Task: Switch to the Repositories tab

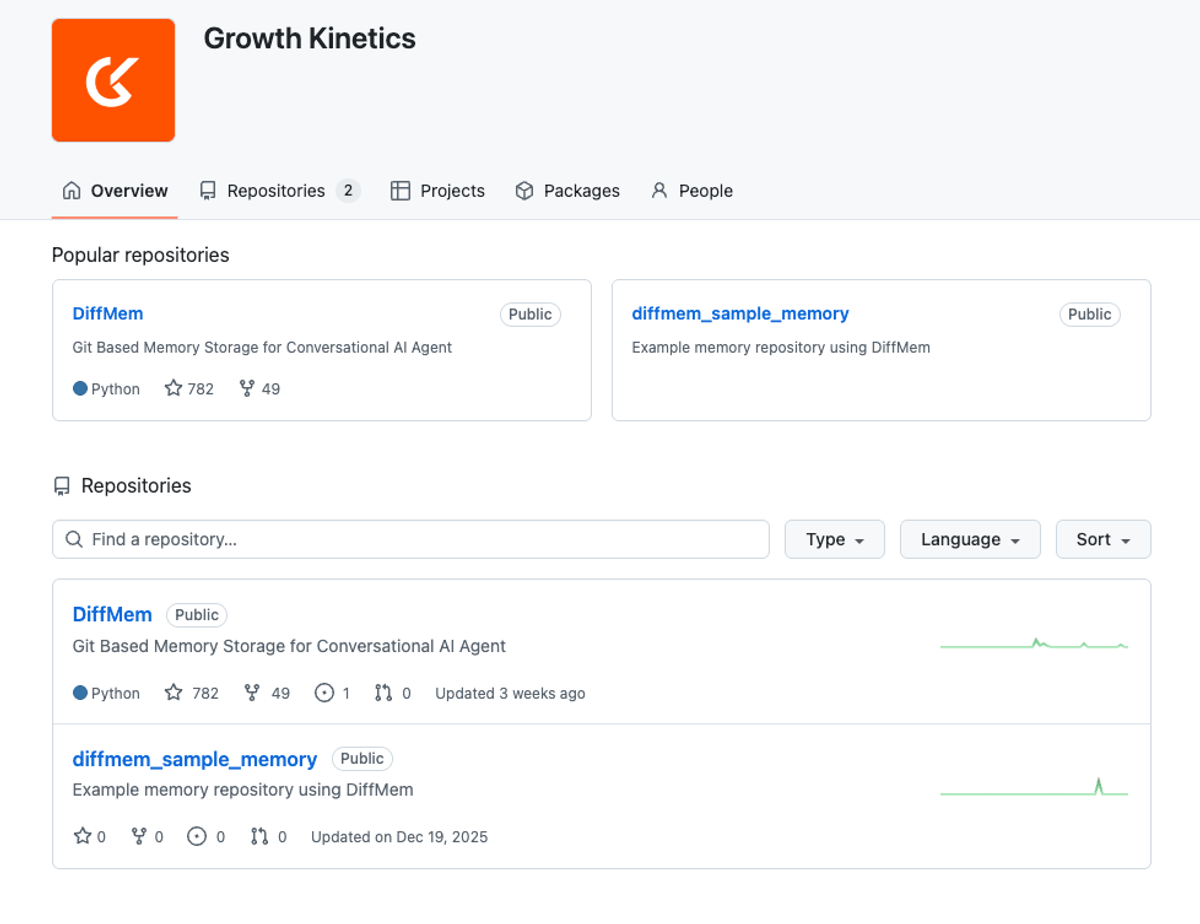Action: [277, 190]
